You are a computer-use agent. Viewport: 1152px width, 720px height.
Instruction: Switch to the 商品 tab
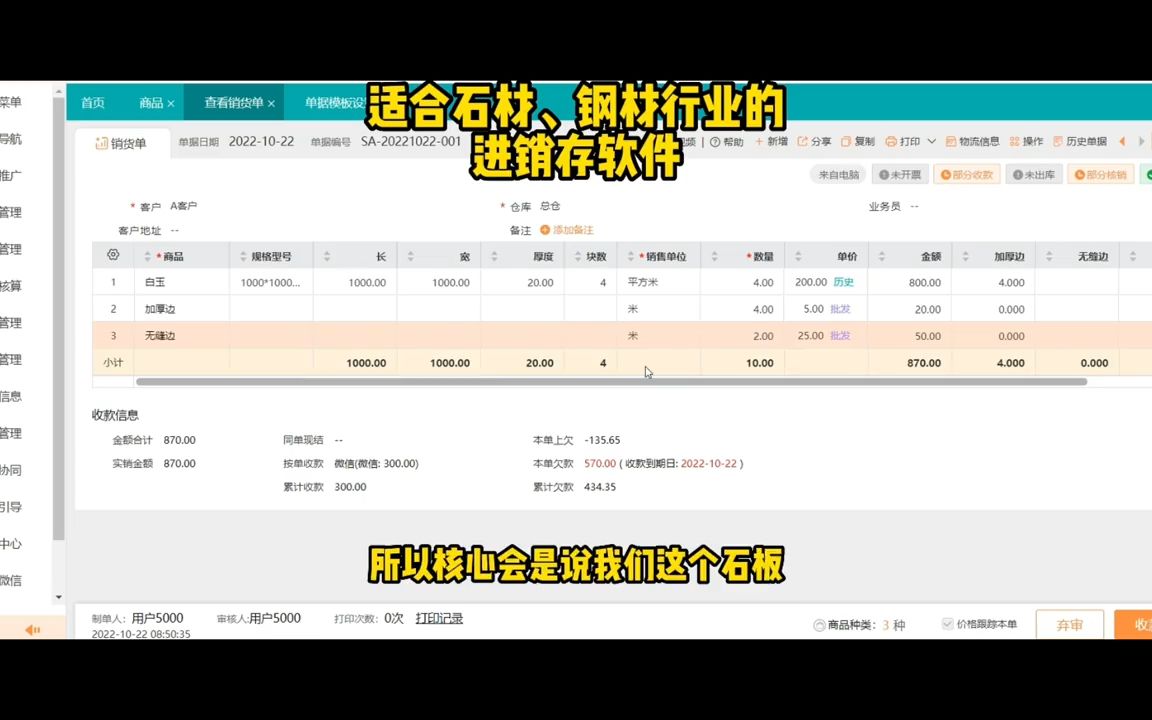click(x=151, y=102)
